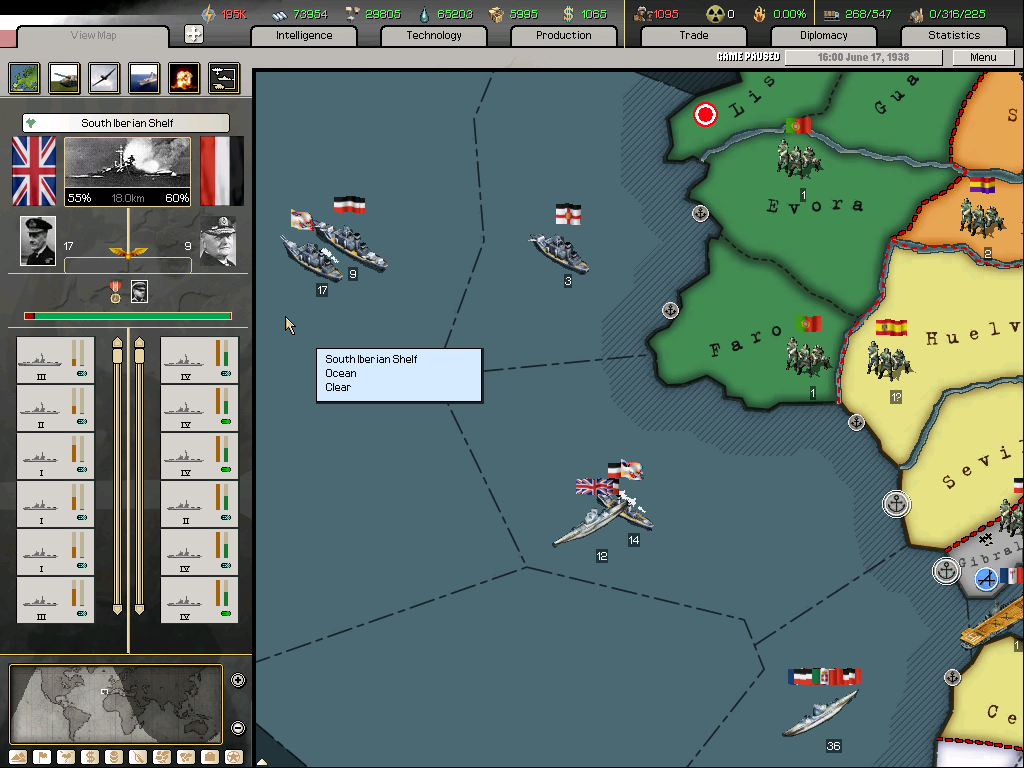
Task: Toggle the dollar-sign economic map mode
Action: 89,757
